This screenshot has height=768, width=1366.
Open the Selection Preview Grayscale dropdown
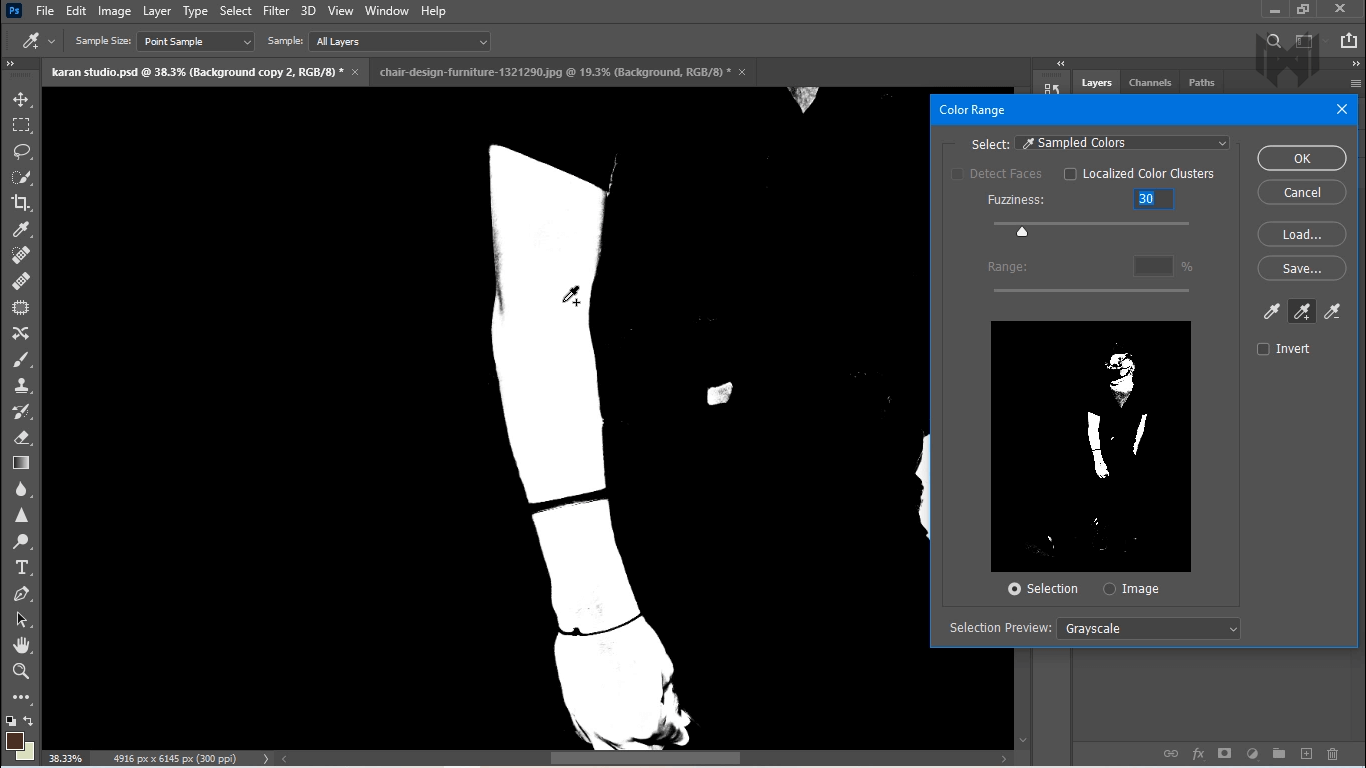tap(1148, 629)
